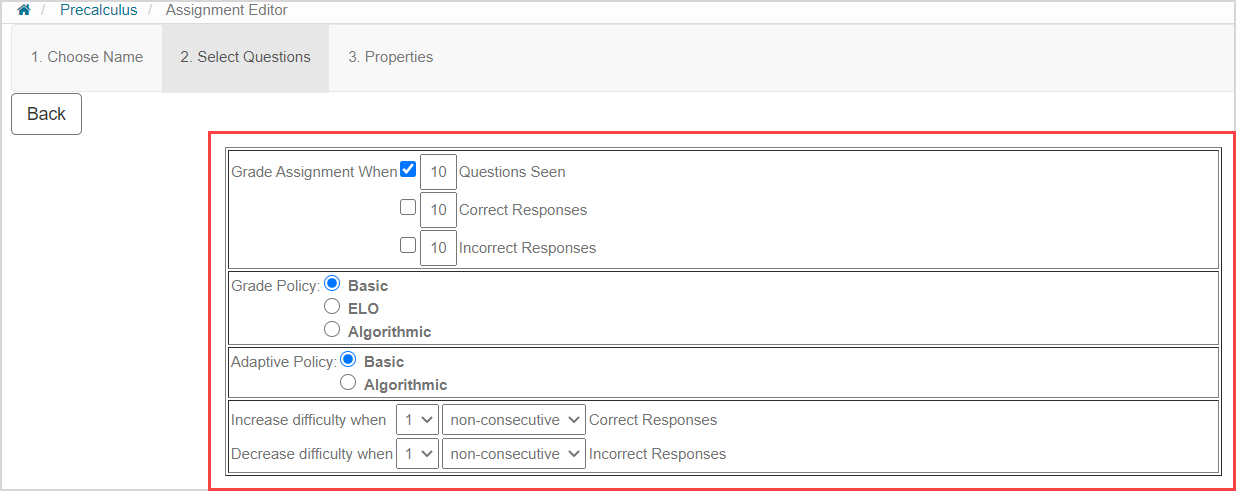Go to the Properties tab
1236x491 pixels.
390,57
